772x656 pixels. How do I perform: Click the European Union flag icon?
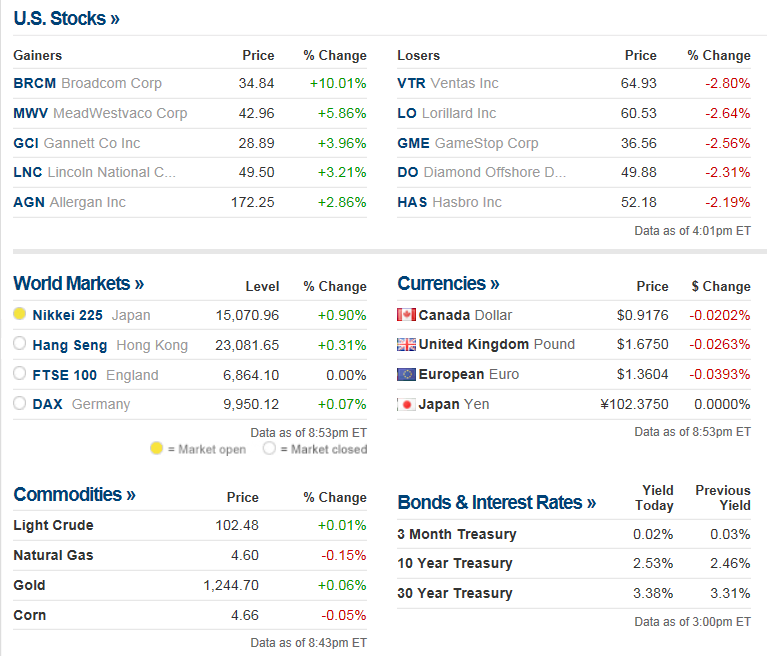(406, 375)
